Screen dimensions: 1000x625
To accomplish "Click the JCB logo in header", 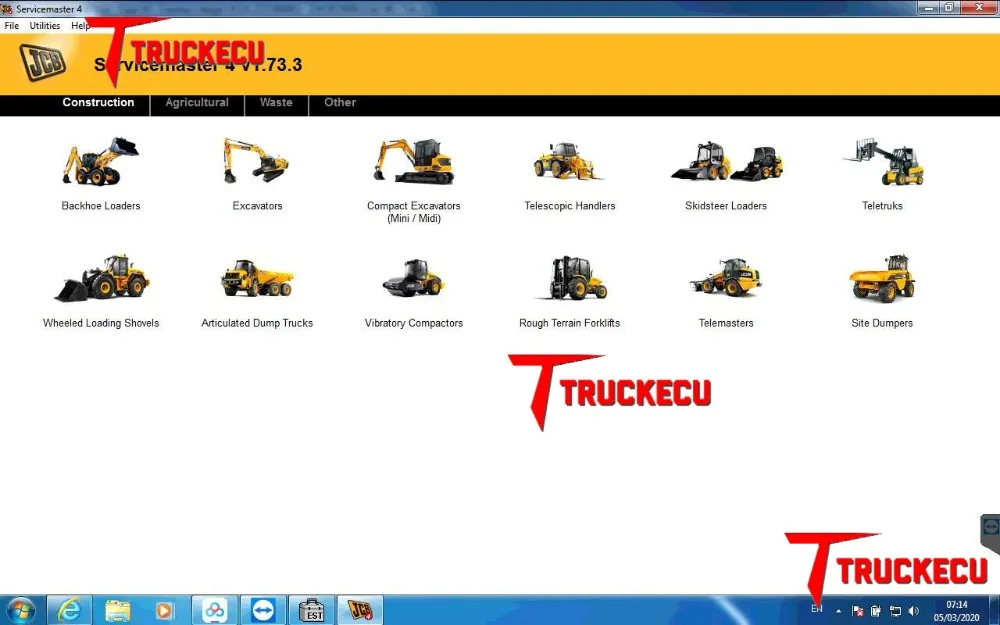I will (x=43, y=62).
